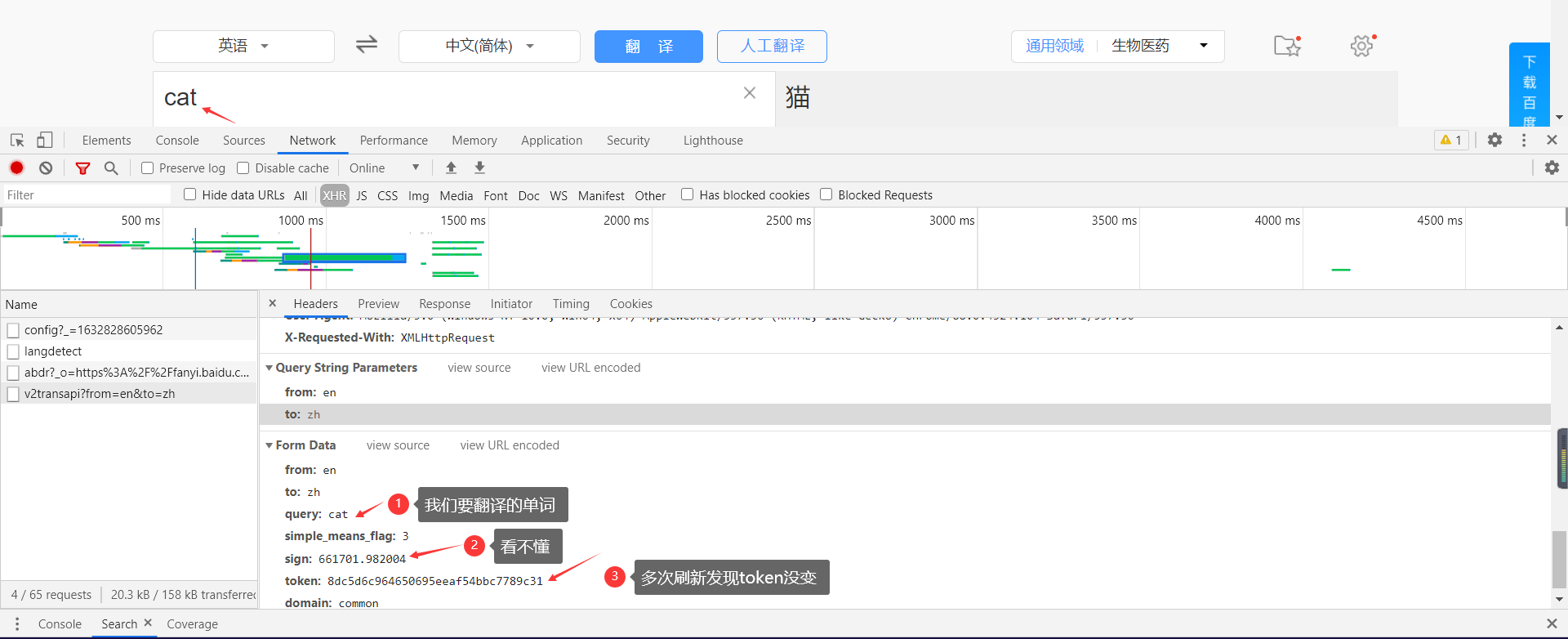The image size is (1568, 639).
Task: Enable Preserve log checkbox
Action: pyautogui.click(x=148, y=168)
